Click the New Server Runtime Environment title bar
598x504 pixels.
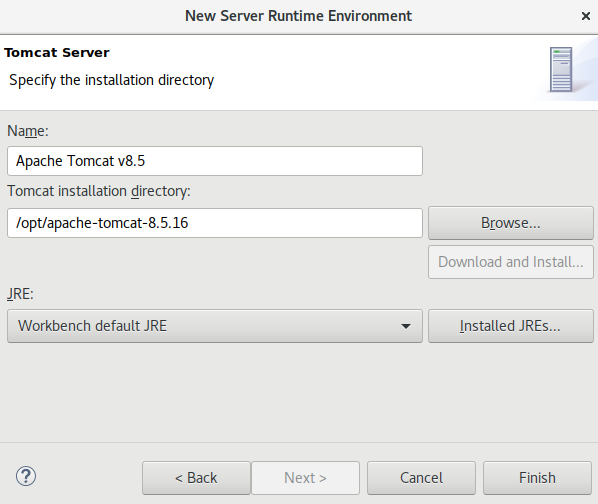point(298,16)
